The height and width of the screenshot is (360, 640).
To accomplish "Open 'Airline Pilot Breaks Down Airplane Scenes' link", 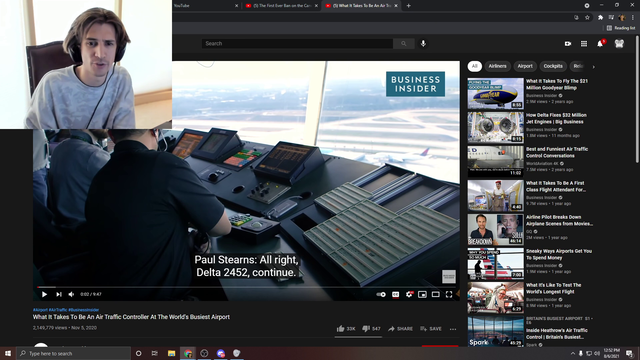I will click(559, 220).
